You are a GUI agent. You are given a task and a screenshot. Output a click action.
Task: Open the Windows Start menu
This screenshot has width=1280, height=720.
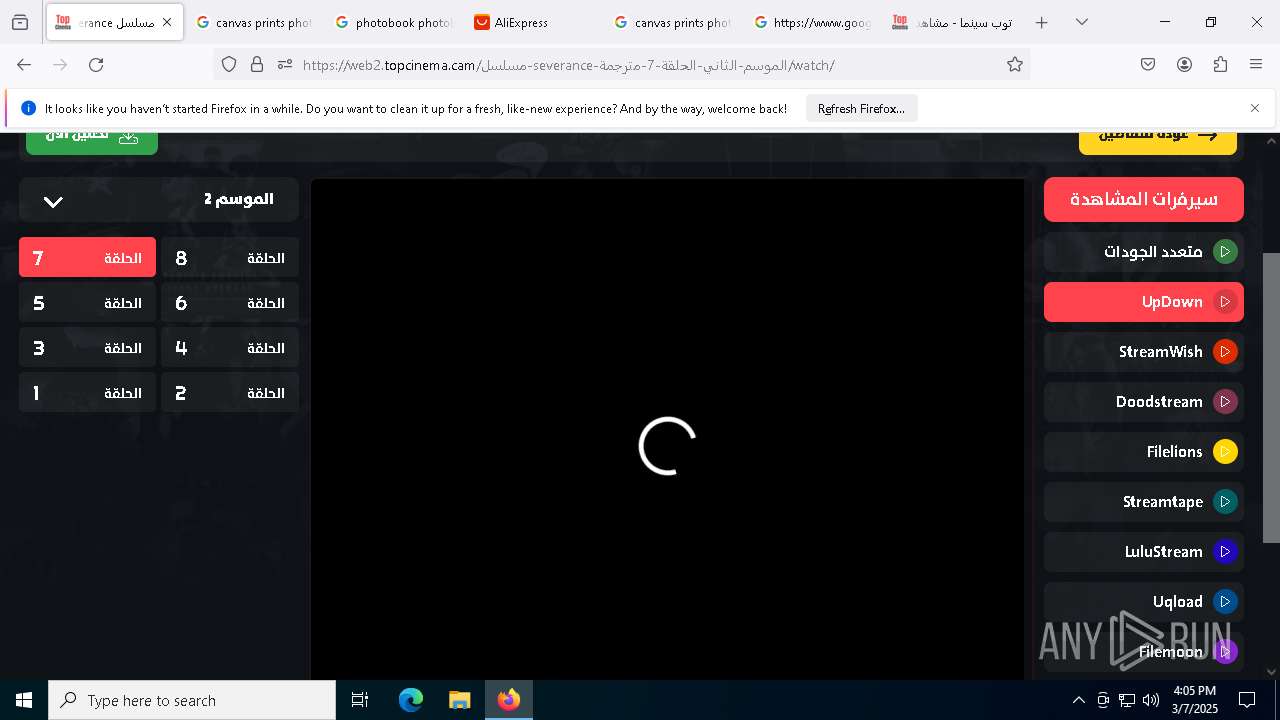pos(24,700)
